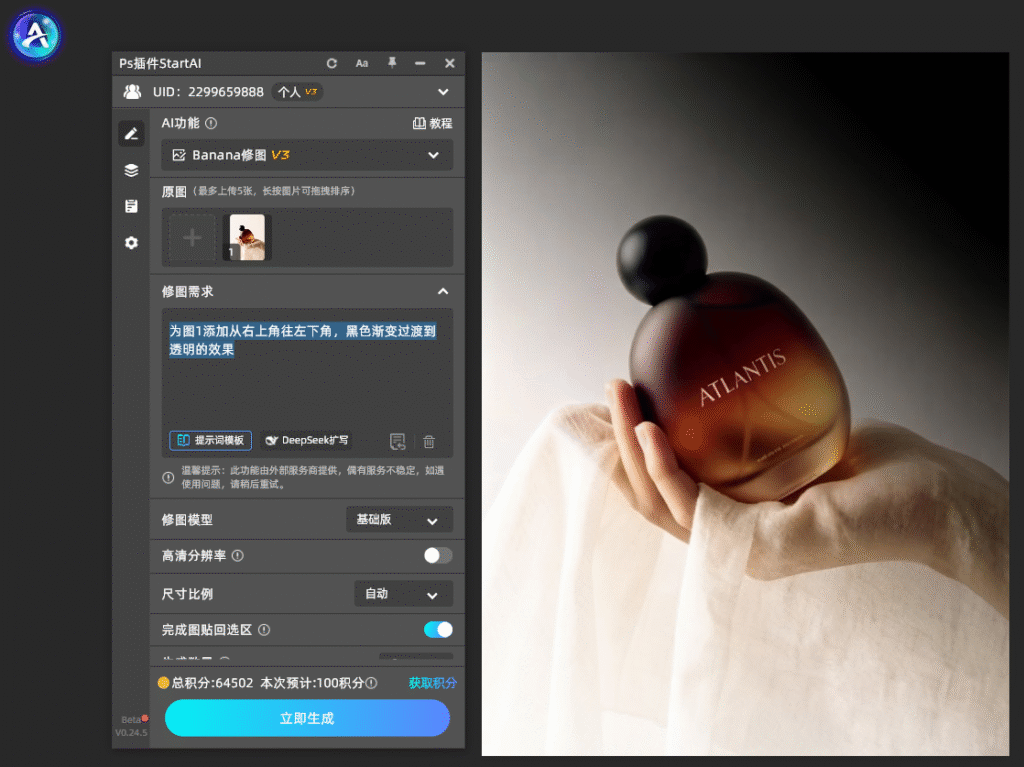Viewport: 1024px width, 767px height.
Task: Click the 个人 V3 membership badge
Action: click(x=298, y=92)
